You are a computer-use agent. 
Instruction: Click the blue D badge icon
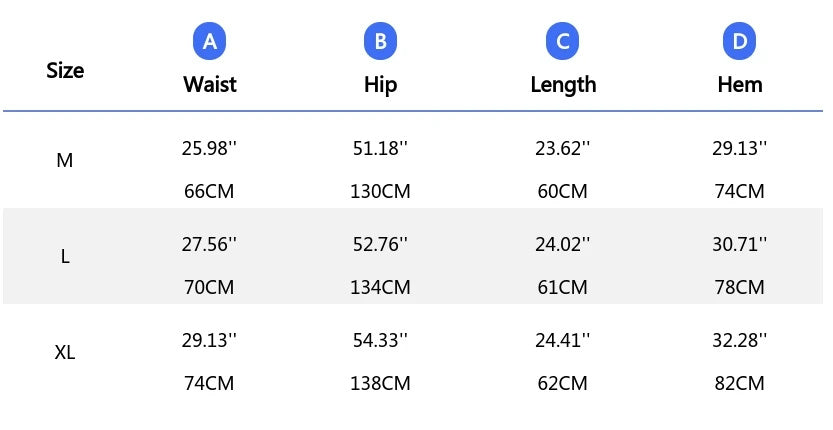click(x=740, y=42)
